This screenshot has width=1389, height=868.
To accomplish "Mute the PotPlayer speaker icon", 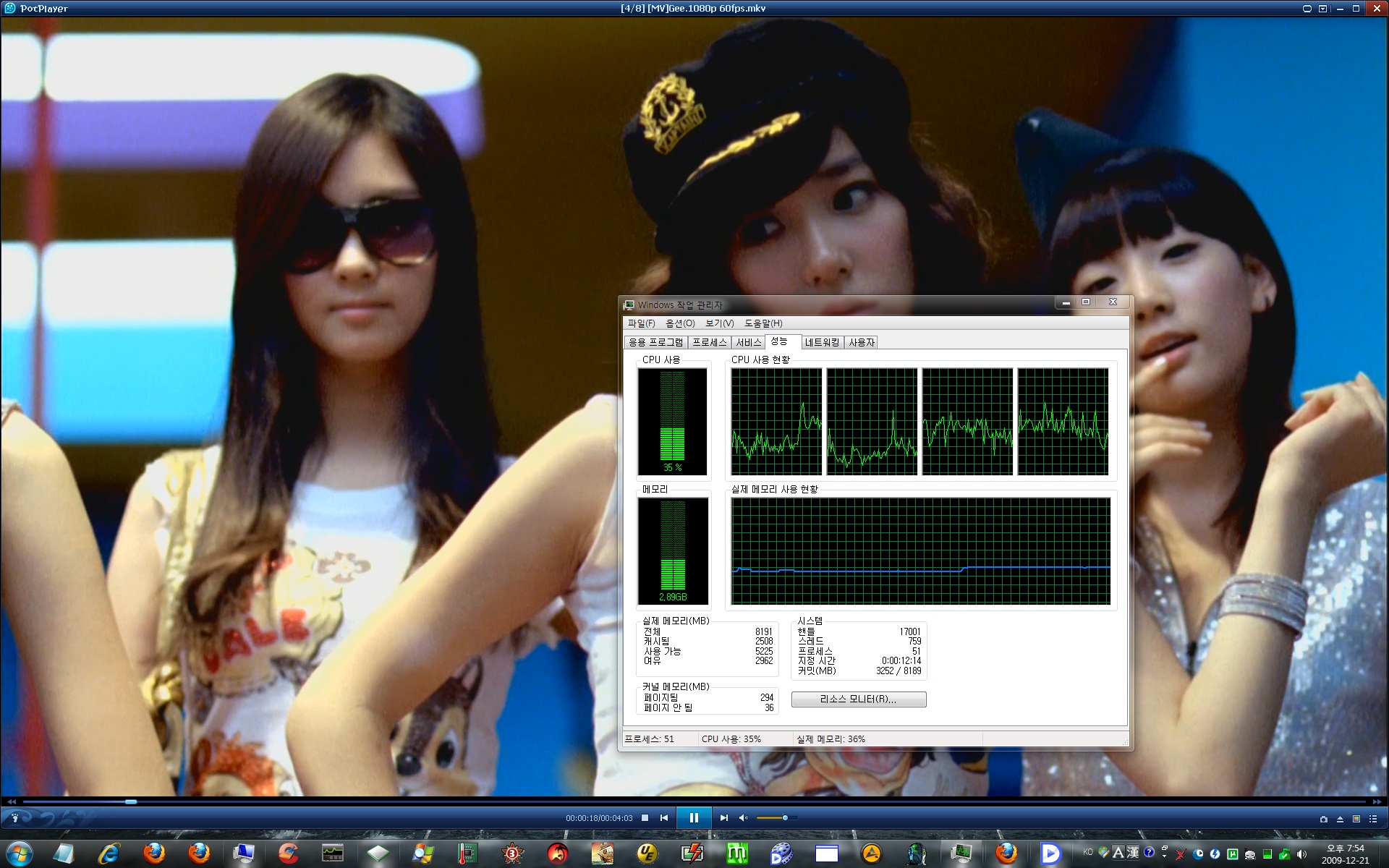I will pyautogui.click(x=743, y=818).
